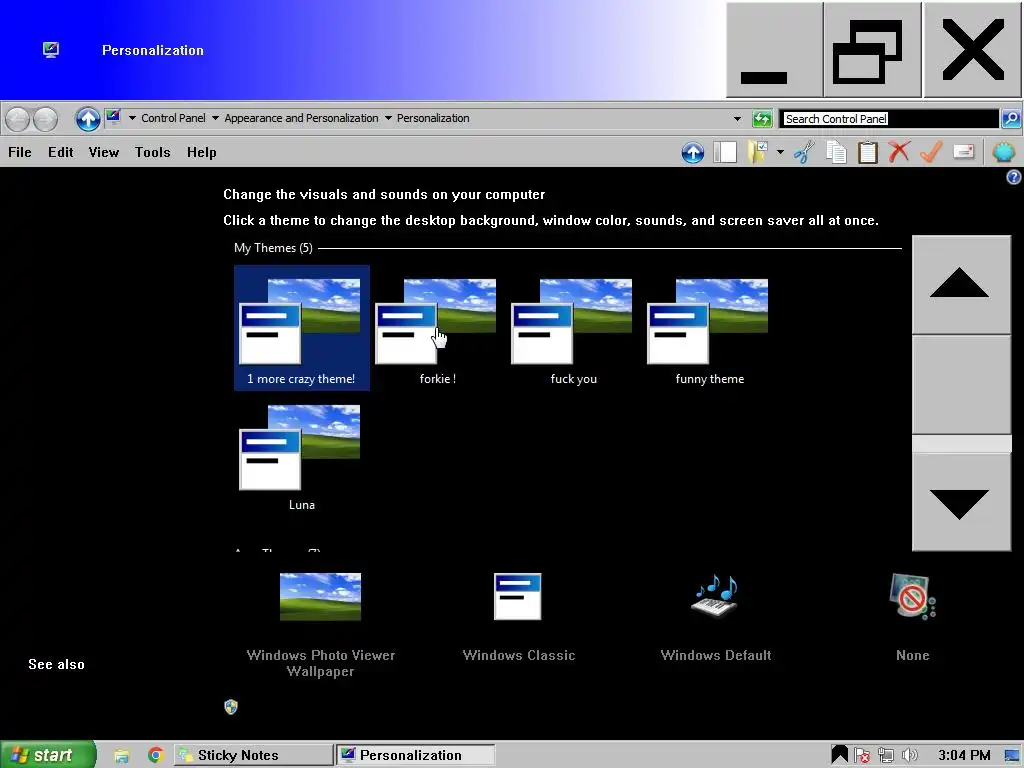Open the folder options icon

[x=758, y=152]
